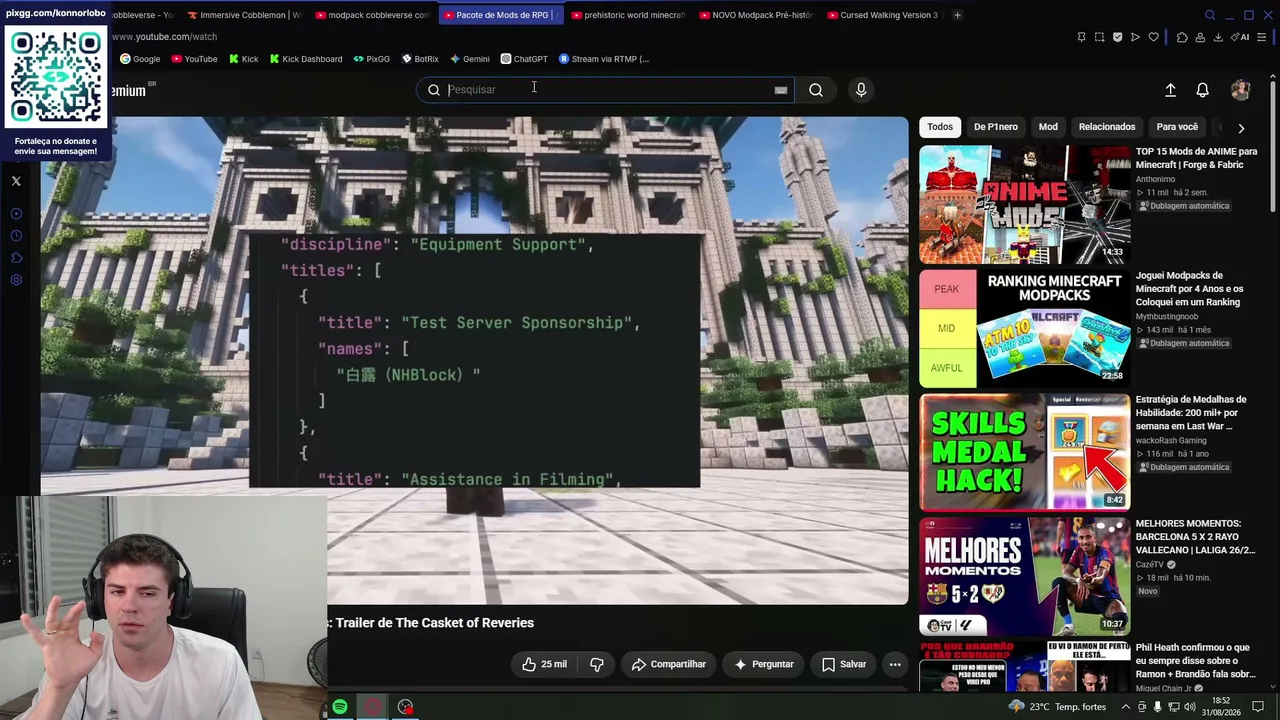Screen dimensions: 1280x720
Task: Save video with the Salvar button
Action: (x=844, y=664)
